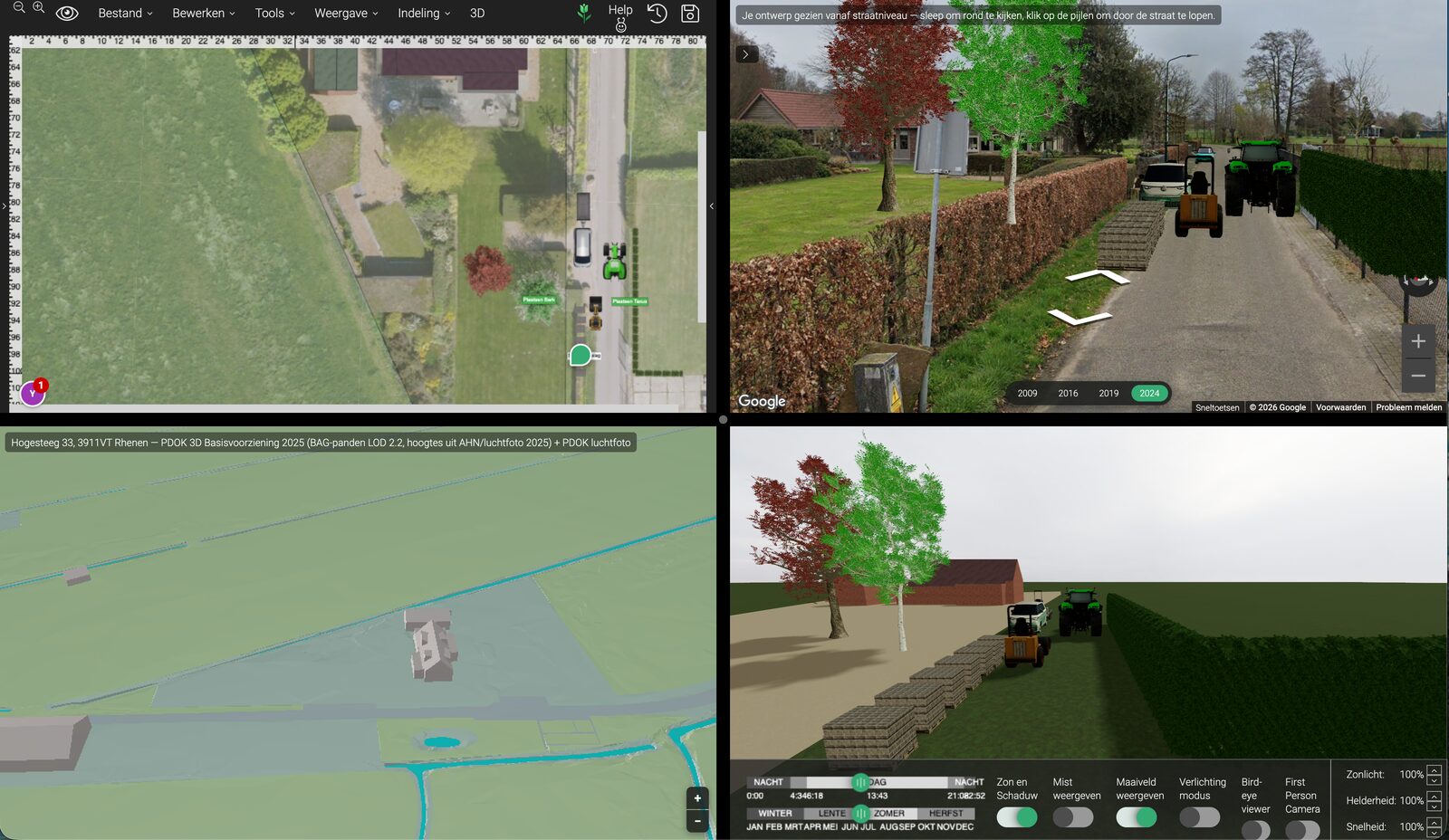
Task: Increase Zonlicht percentage with up stepper
Action: pos(1434,769)
